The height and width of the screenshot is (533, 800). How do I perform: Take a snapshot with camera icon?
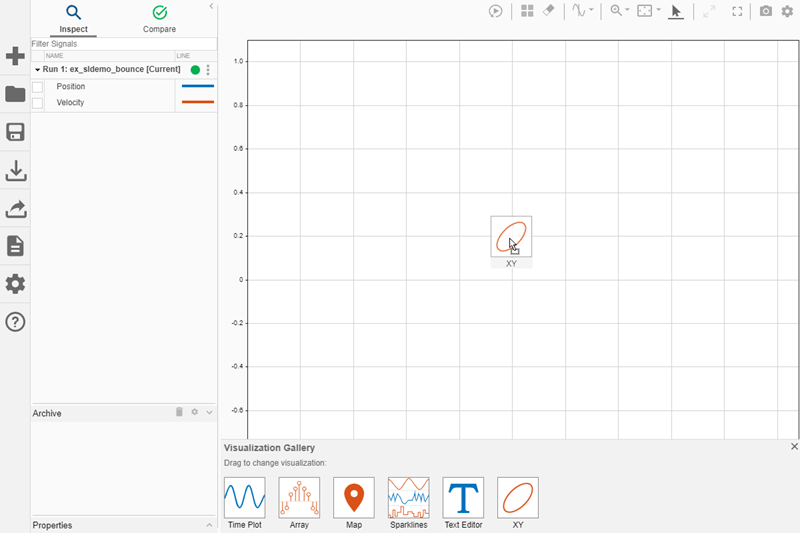pos(766,11)
